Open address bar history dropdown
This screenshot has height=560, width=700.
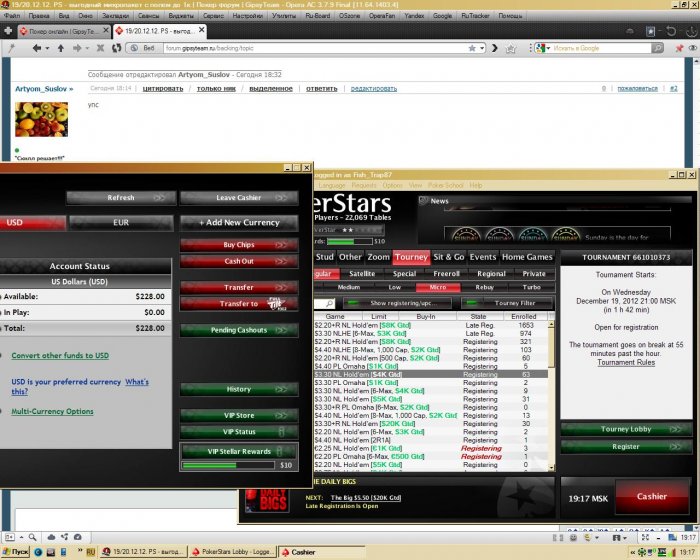pyautogui.click(x=482, y=48)
